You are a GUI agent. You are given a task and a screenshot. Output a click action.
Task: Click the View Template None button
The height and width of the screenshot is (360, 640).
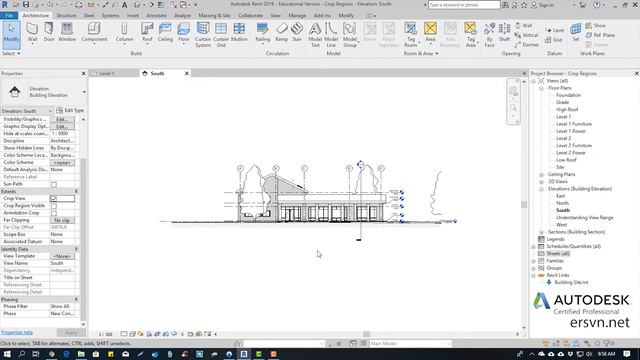tap(62, 256)
